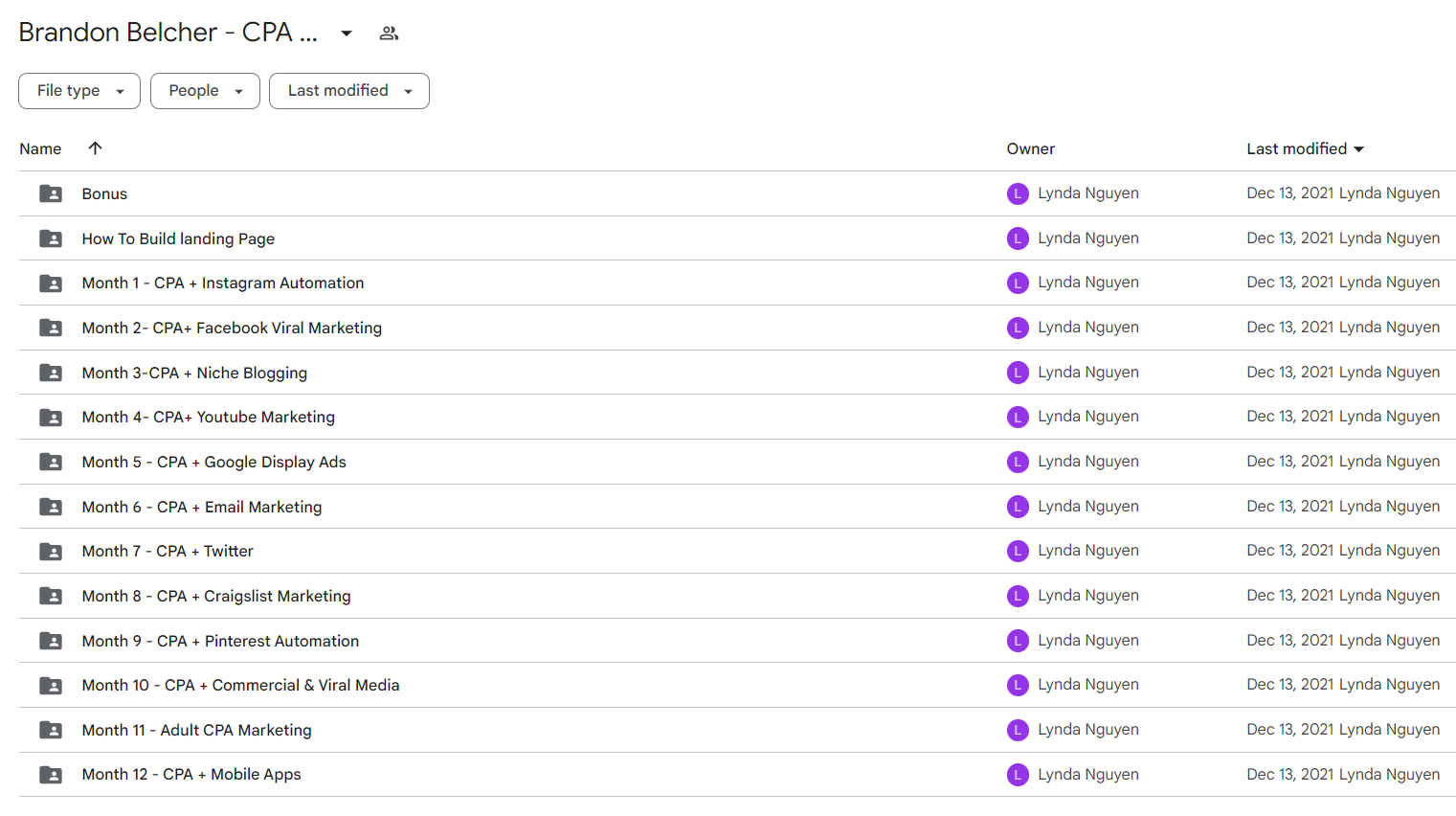
Task: Click owner avatar in Bonus row
Action: [x=1018, y=193]
